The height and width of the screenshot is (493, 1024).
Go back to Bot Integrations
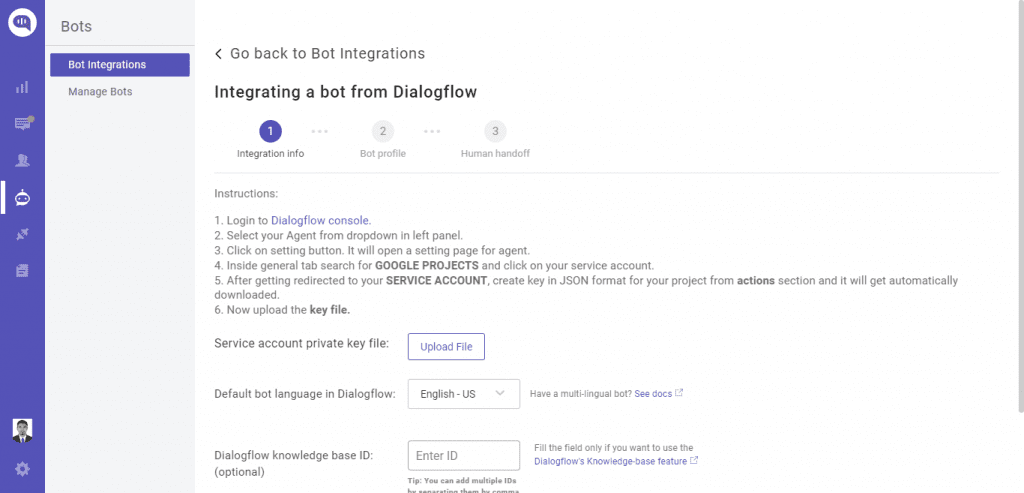click(x=327, y=54)
